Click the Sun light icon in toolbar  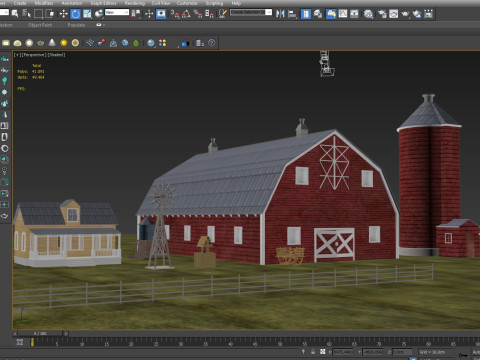pyautogui.click(x=64, y=43)
